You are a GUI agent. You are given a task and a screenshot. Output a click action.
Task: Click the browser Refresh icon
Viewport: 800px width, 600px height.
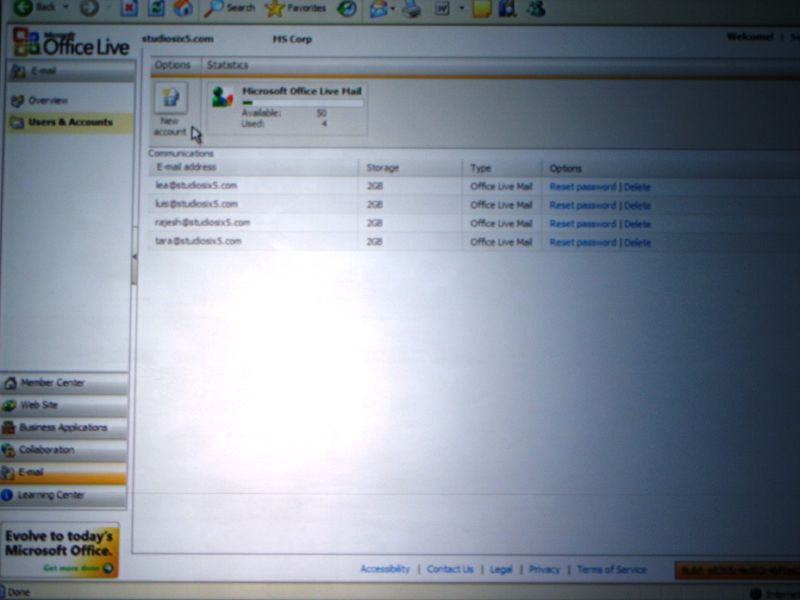tap(156, 8)
